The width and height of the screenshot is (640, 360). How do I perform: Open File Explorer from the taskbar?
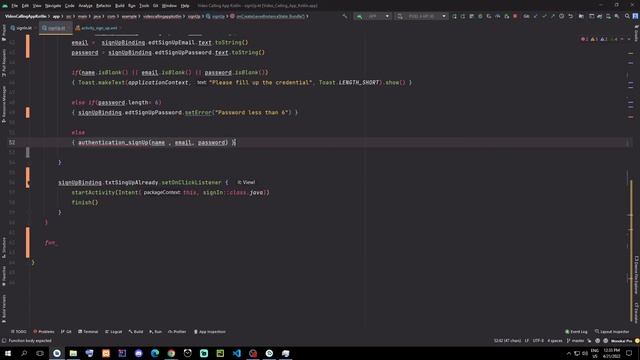(73, 353)
